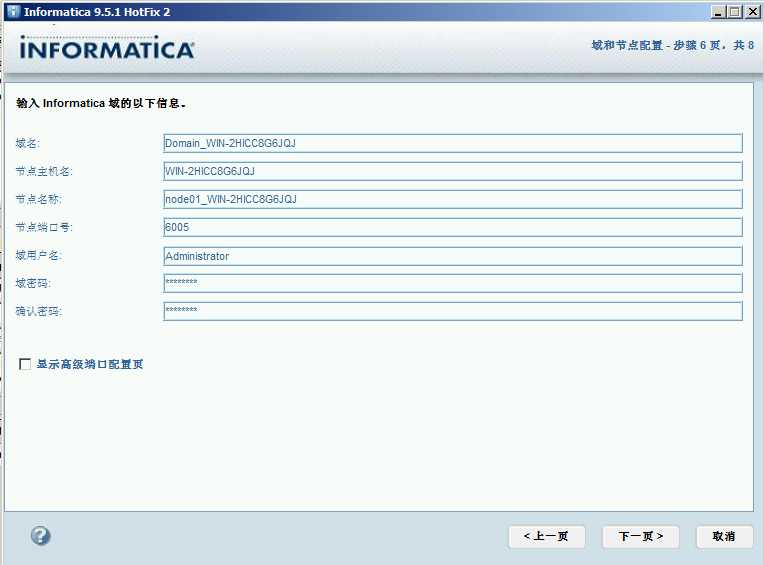Cancel installation with the 取消 button
The image size is (764, 565).
tap(724, 536)
